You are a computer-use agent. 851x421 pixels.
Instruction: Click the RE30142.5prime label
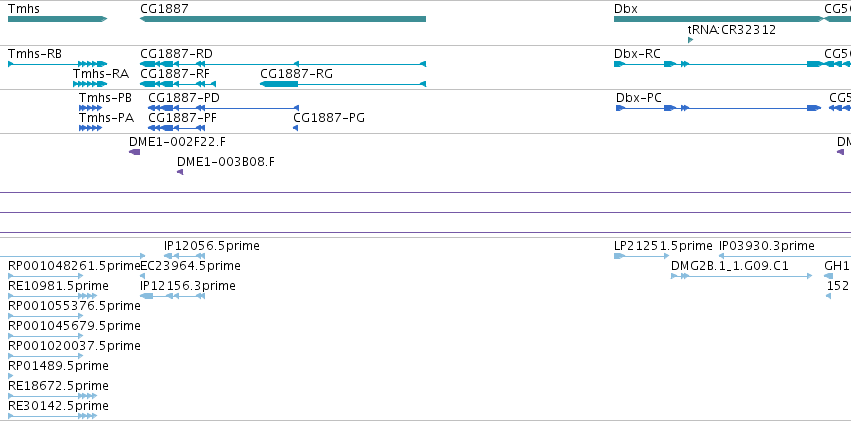[59, 406]
